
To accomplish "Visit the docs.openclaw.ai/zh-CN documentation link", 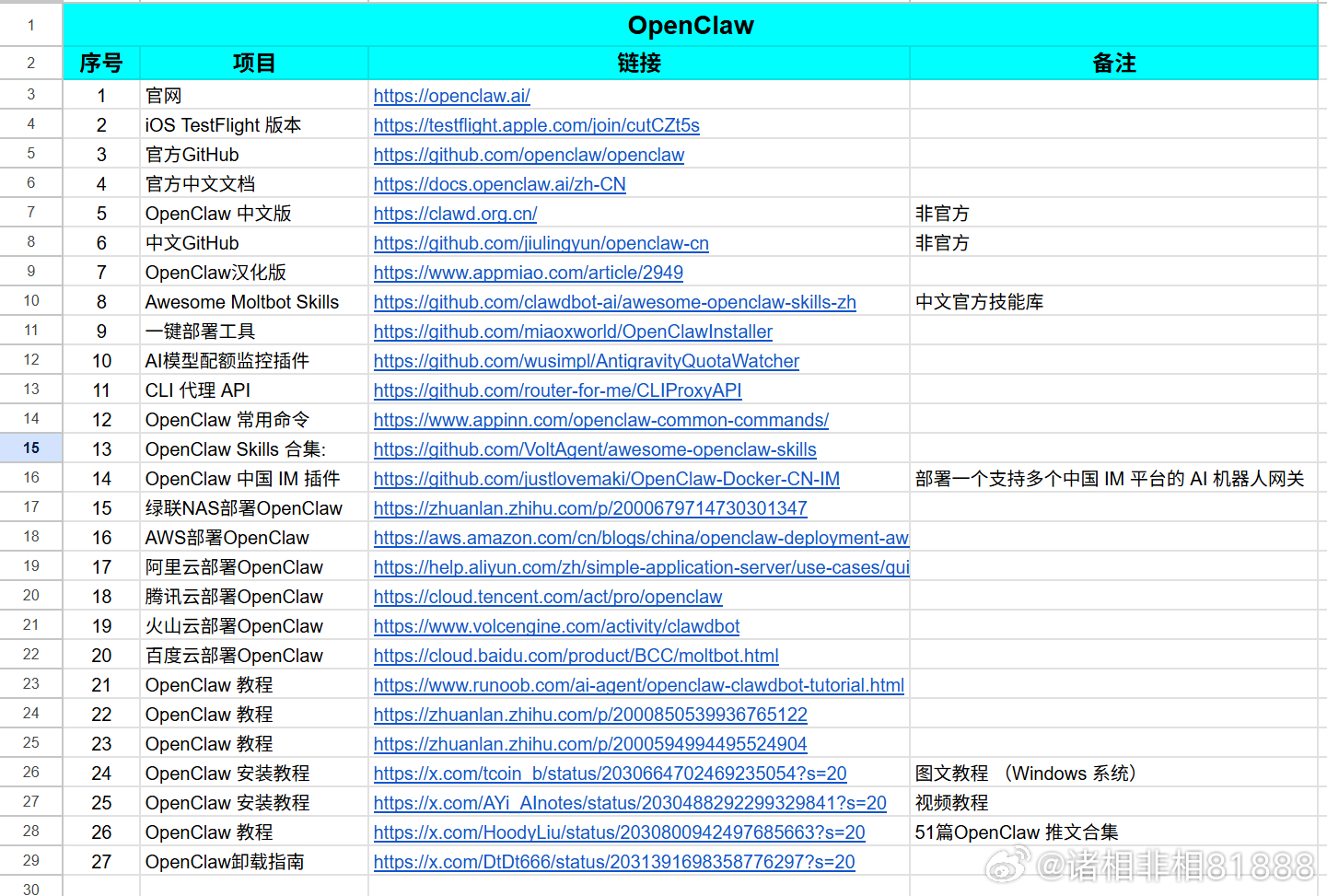I will (500, 184).
